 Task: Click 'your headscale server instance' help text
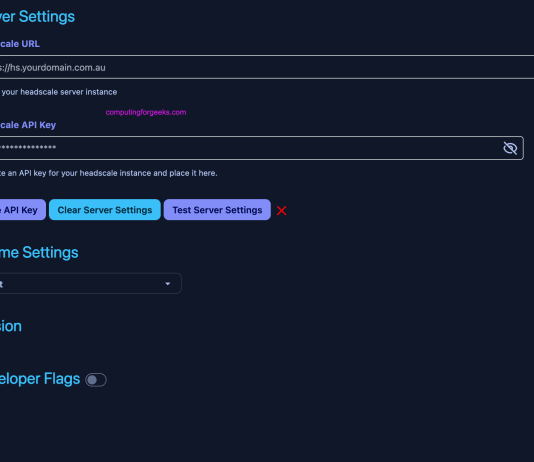pos(59,92)
